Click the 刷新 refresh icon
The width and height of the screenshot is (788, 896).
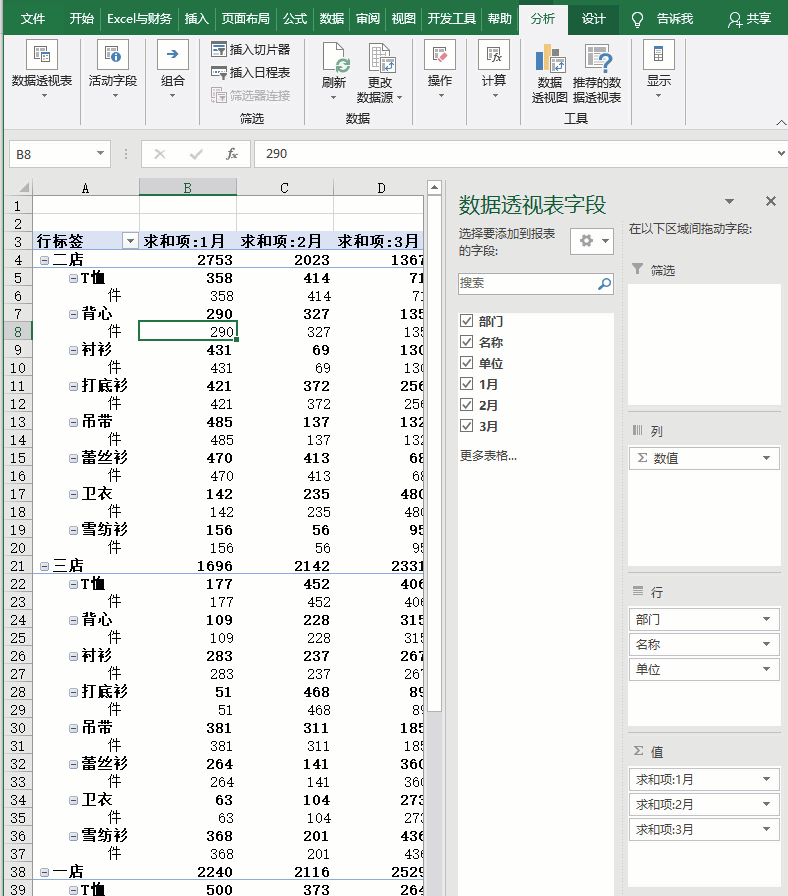pyautogui.click(x=335, y=58)
